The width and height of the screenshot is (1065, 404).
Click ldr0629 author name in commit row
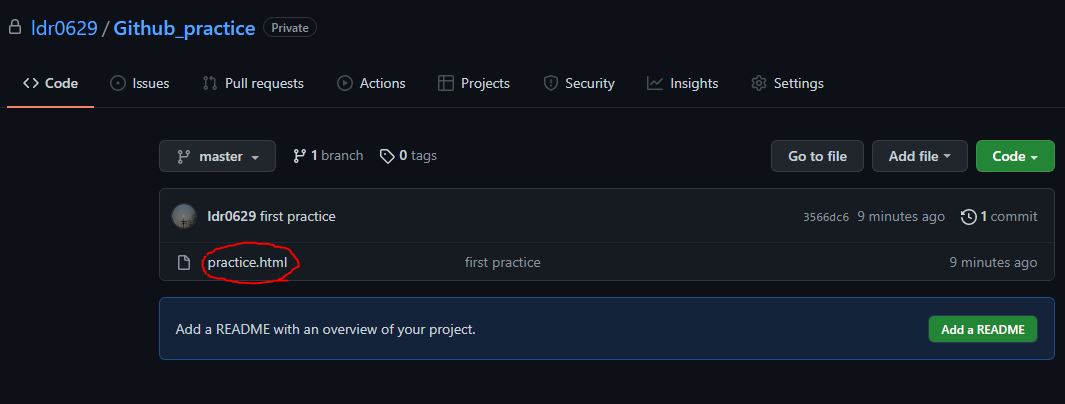pyautogui.click(x=232, y=217)
